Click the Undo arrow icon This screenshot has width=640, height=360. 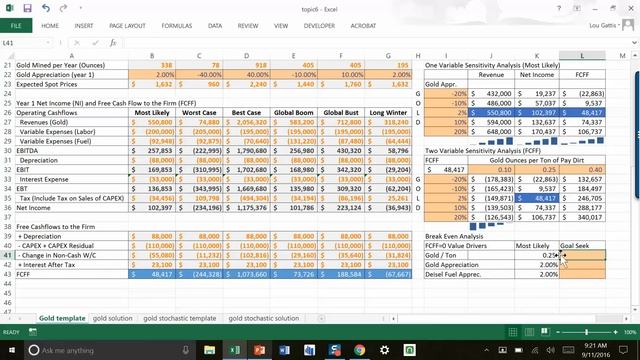pyautogui.click(x=46, y=8)
